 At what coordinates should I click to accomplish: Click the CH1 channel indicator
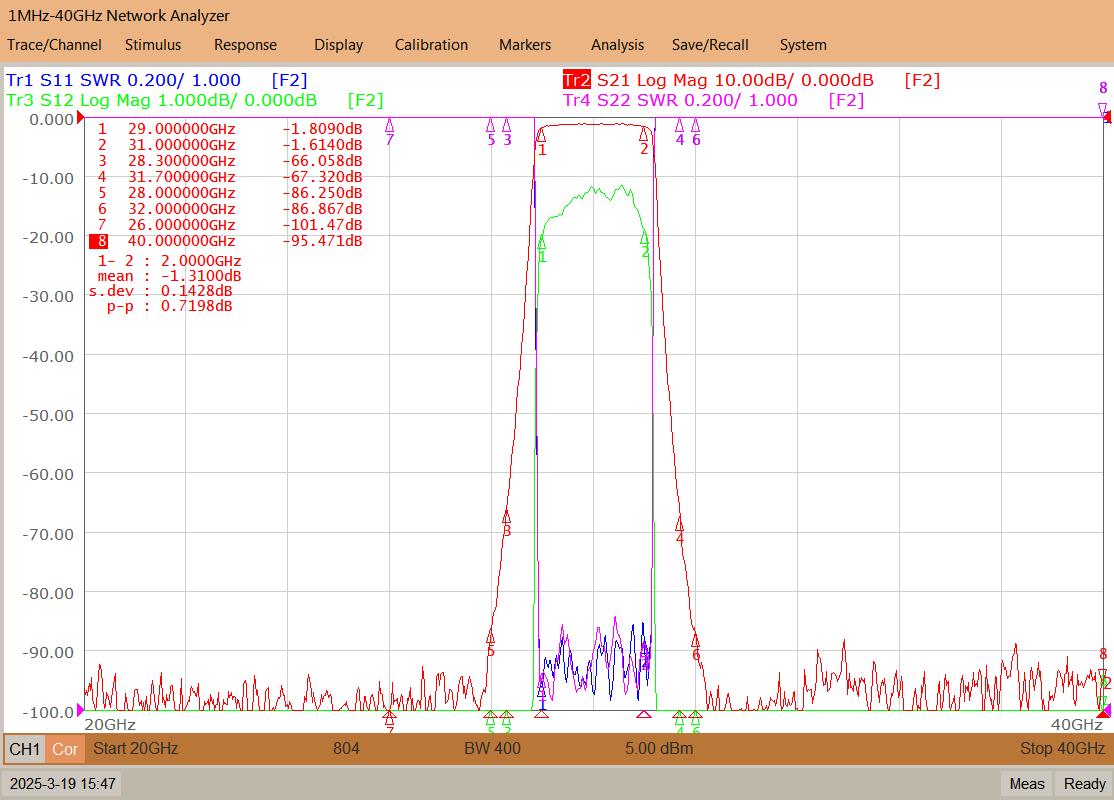[x=25, y=749]
